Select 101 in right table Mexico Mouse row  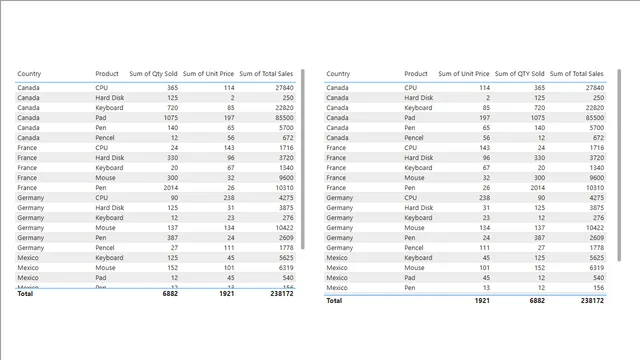point(484,268)
